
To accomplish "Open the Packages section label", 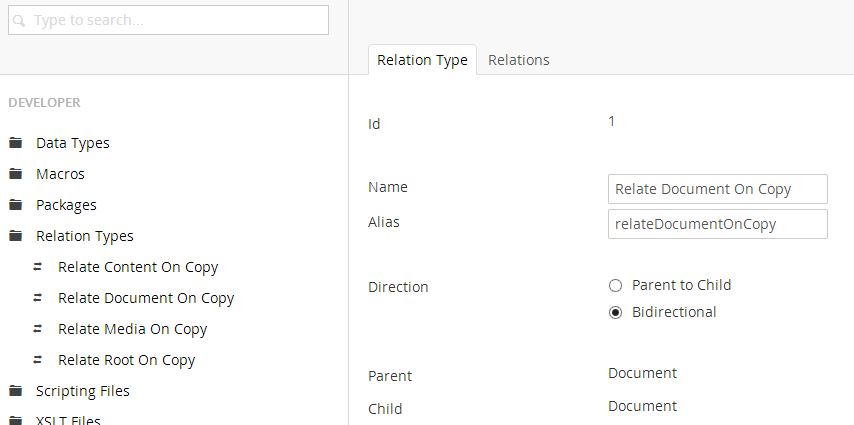I will [66, 205].
